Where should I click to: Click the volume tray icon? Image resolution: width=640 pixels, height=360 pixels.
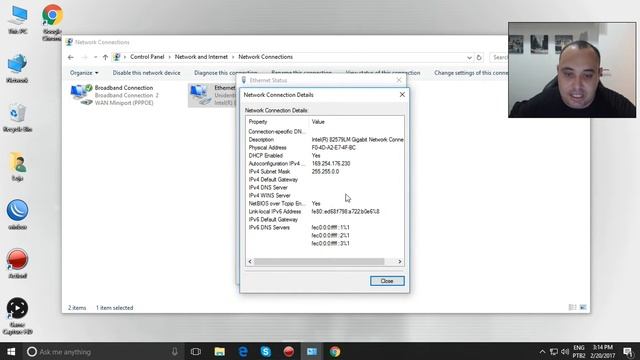pos(565,352)
